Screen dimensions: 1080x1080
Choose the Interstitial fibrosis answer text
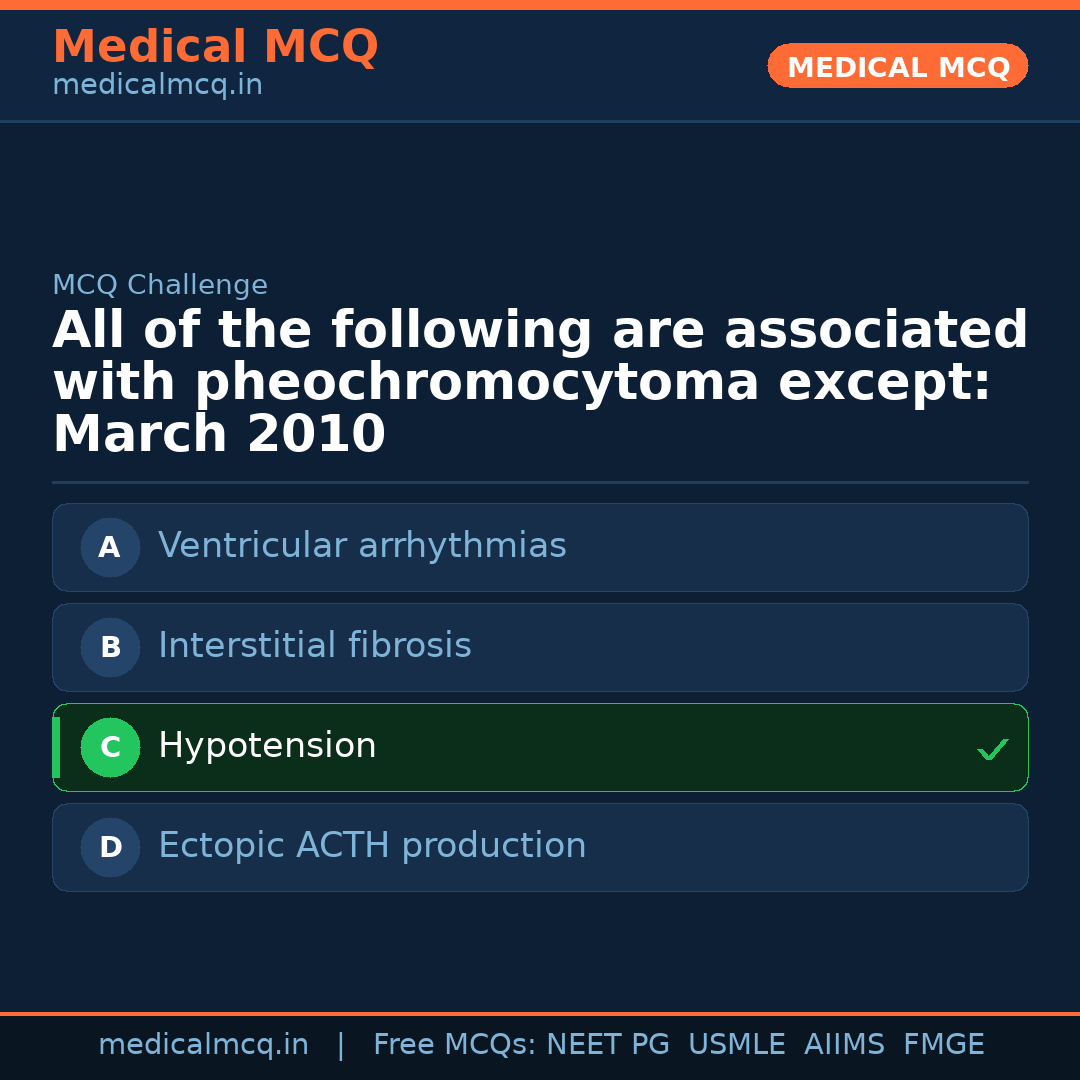(x=314, y=646)
